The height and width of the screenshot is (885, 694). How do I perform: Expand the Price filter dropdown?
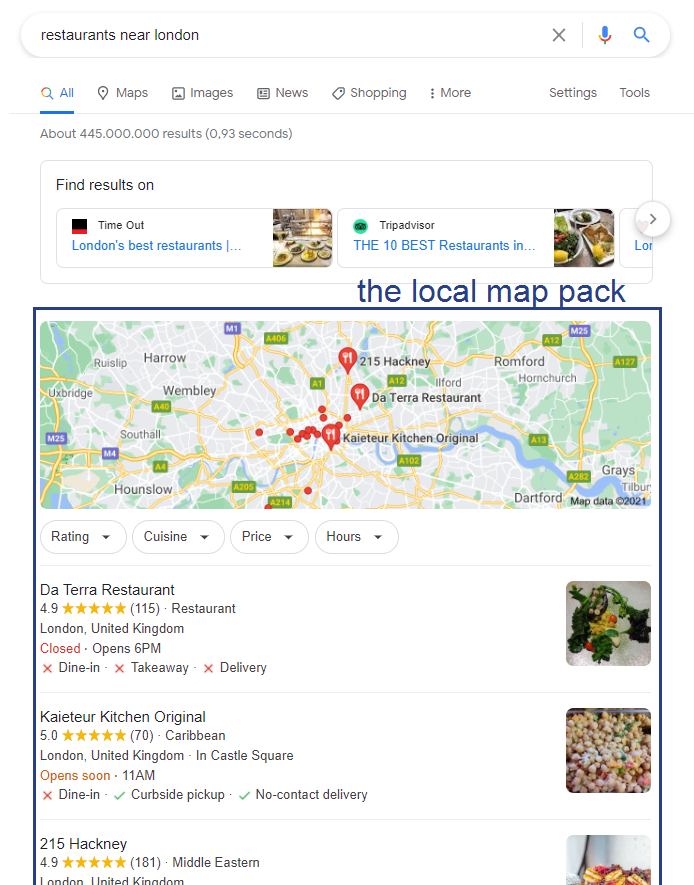click(269, 537)
